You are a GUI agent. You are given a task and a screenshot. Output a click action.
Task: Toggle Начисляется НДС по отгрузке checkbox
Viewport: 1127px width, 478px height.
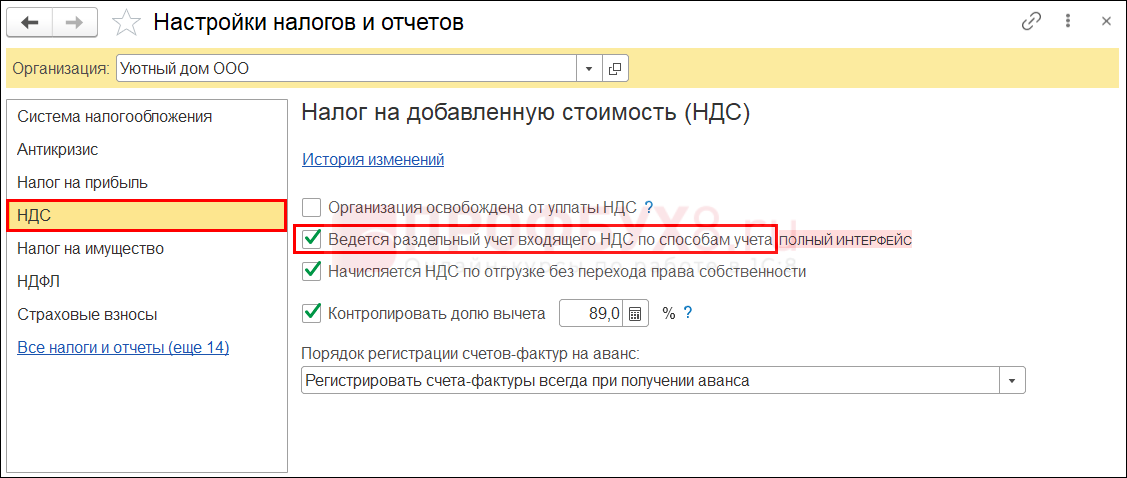[311, 272]
